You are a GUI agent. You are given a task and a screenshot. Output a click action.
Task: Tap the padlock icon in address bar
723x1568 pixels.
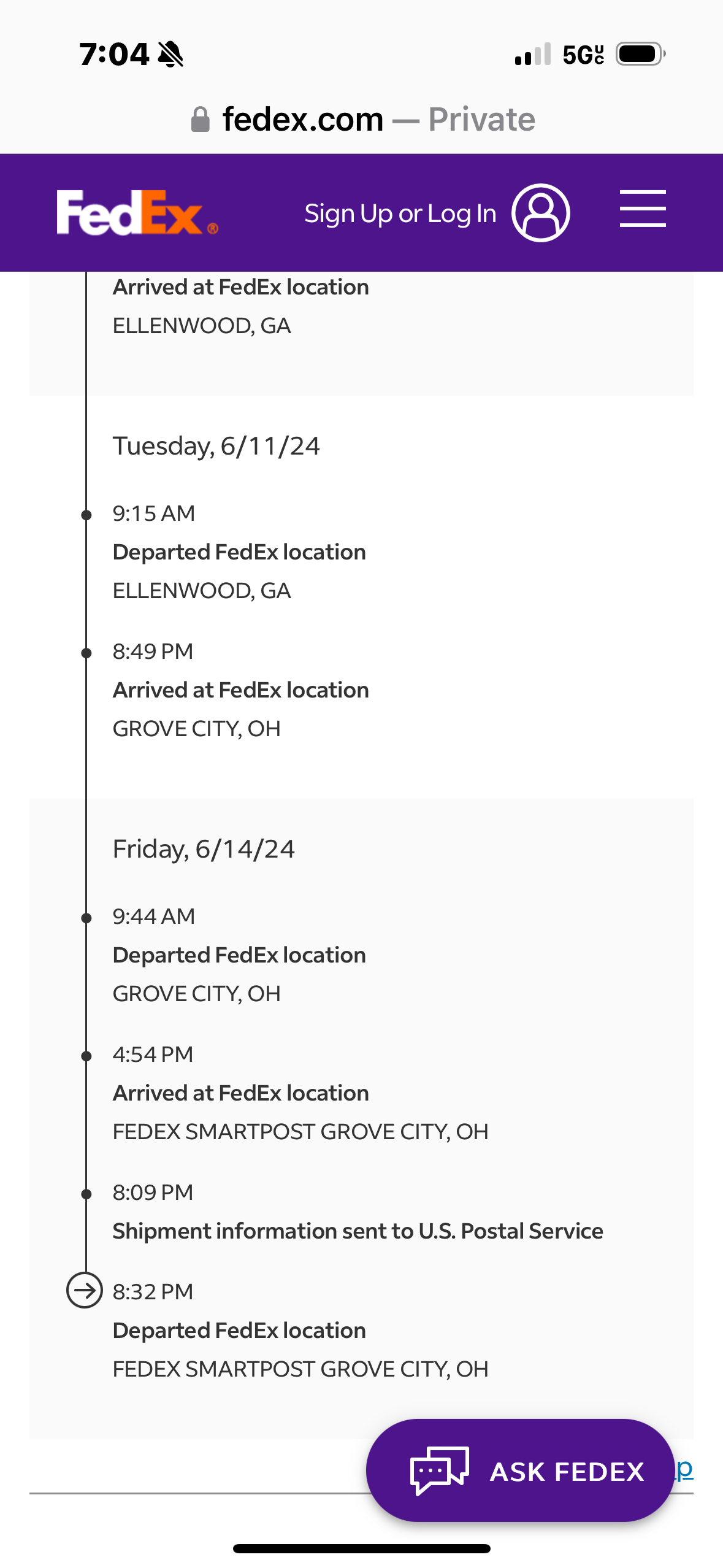click(x=201, y=120)
